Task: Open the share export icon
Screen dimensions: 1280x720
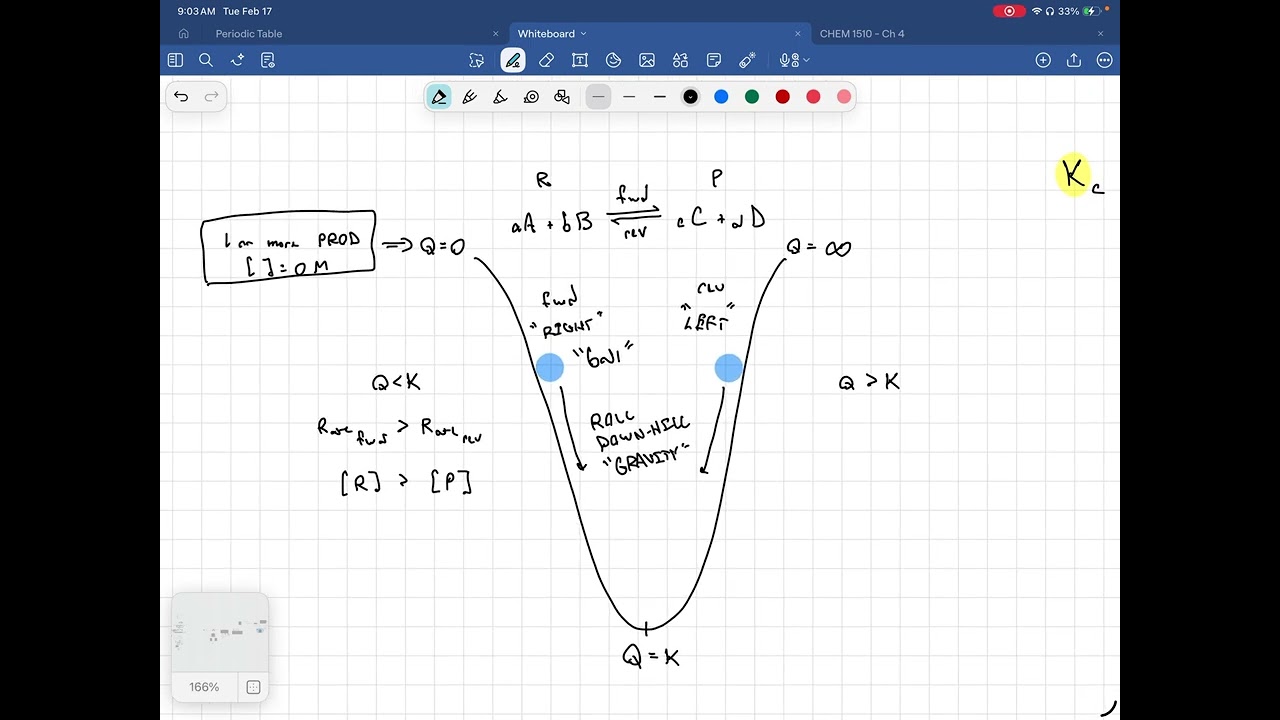Action: tap(1074, 60)
